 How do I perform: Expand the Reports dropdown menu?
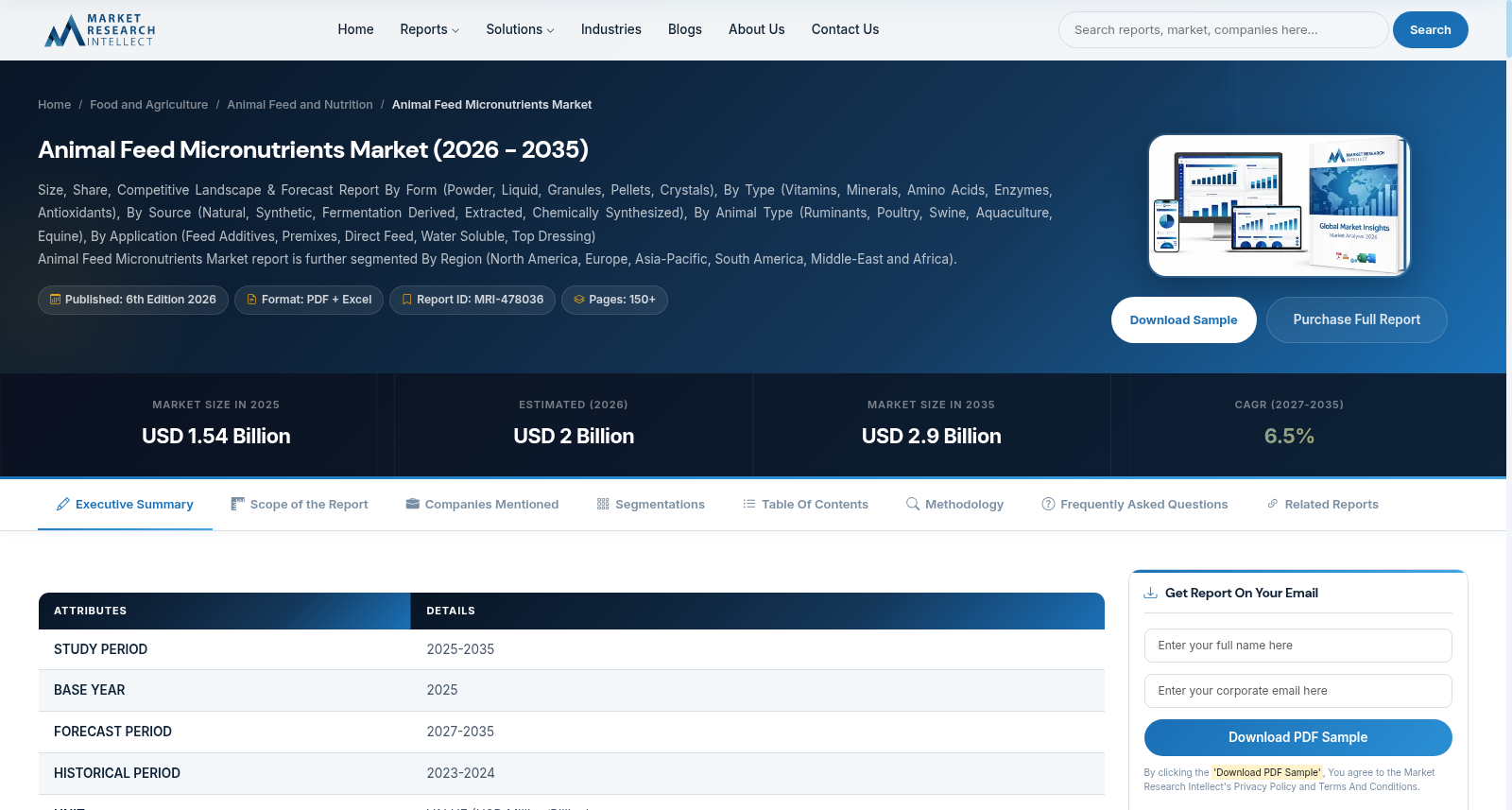tap(429, 29)
